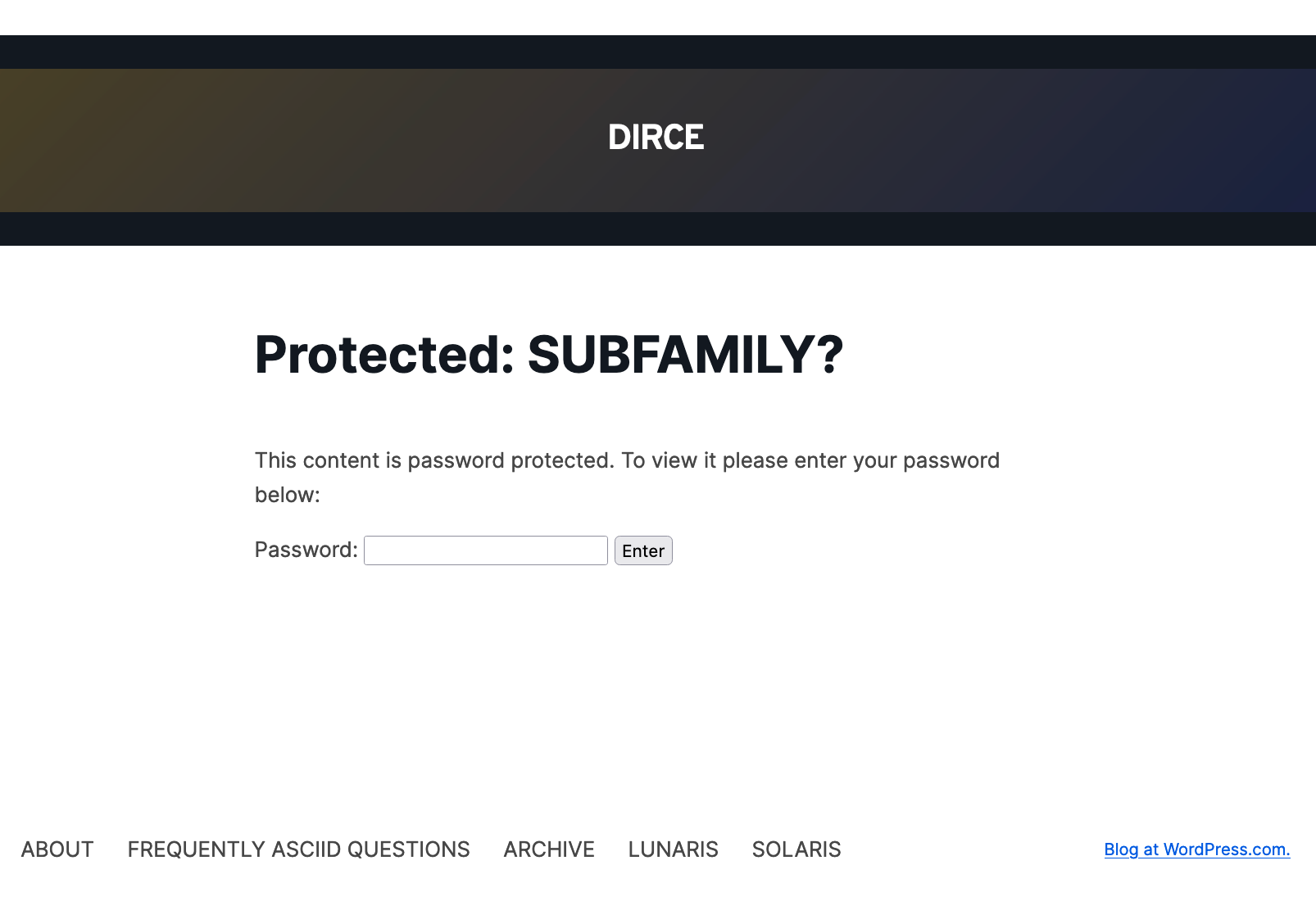Screen dimensions: 1316x924
Task: Click the word 'below:' in the description
Action: 288,495
